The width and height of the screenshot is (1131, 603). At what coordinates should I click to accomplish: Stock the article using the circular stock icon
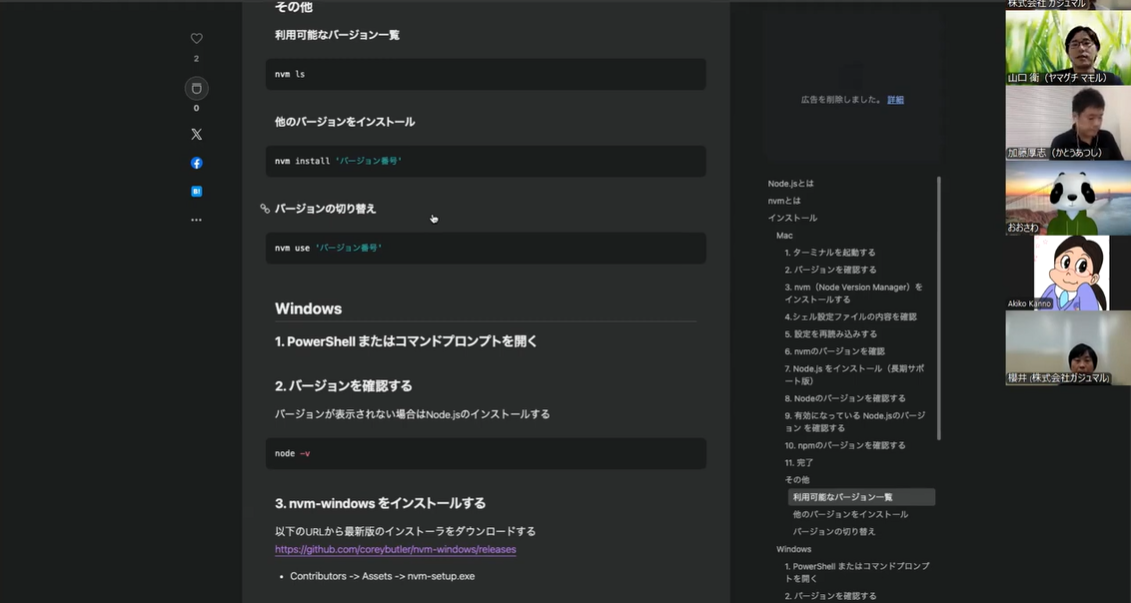click(x=196, y=88)
